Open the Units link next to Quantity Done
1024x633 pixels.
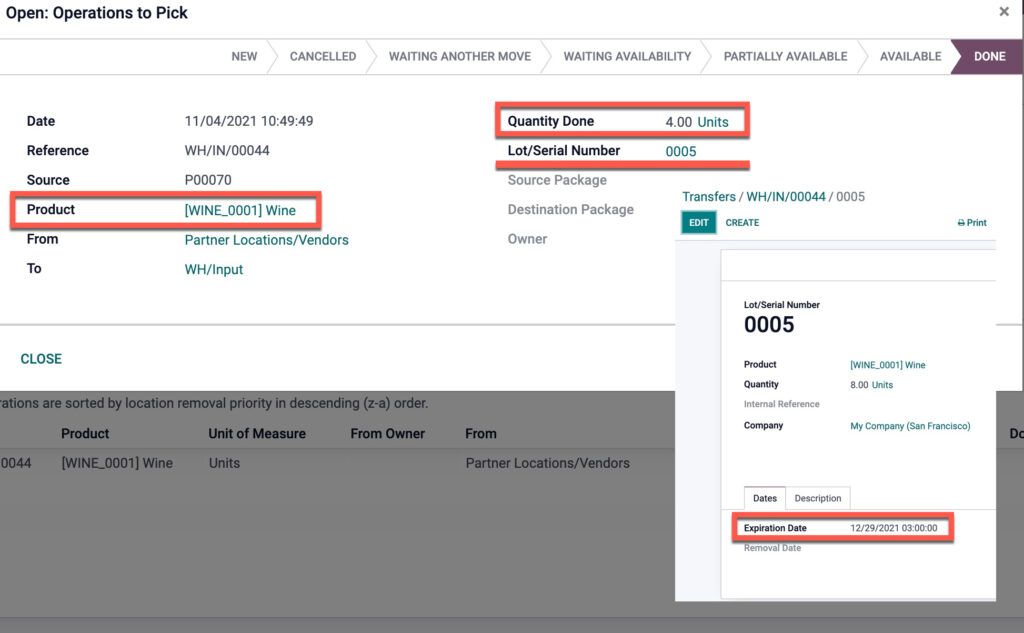[x=712, y=122]
